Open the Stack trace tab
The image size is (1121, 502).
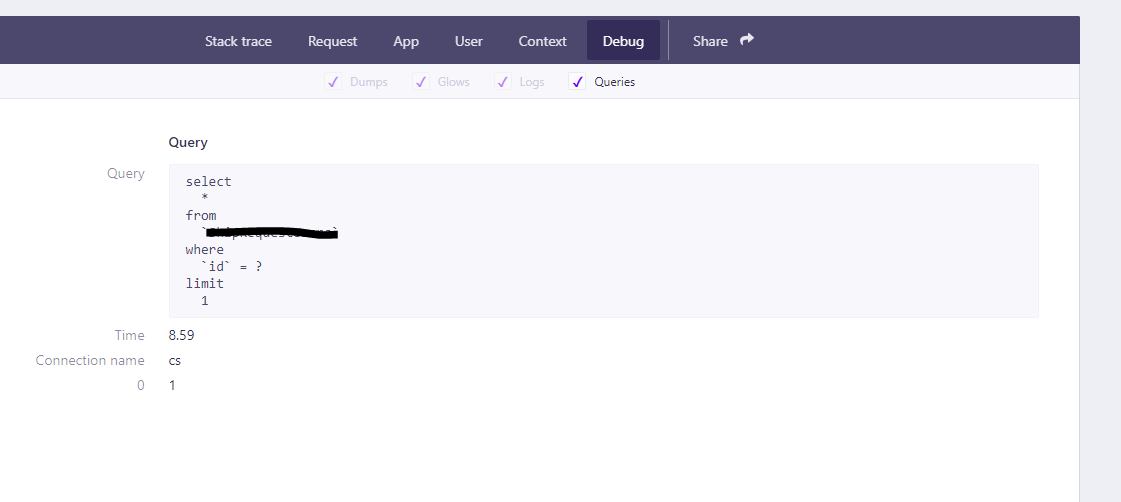click(x=238, y=41)
